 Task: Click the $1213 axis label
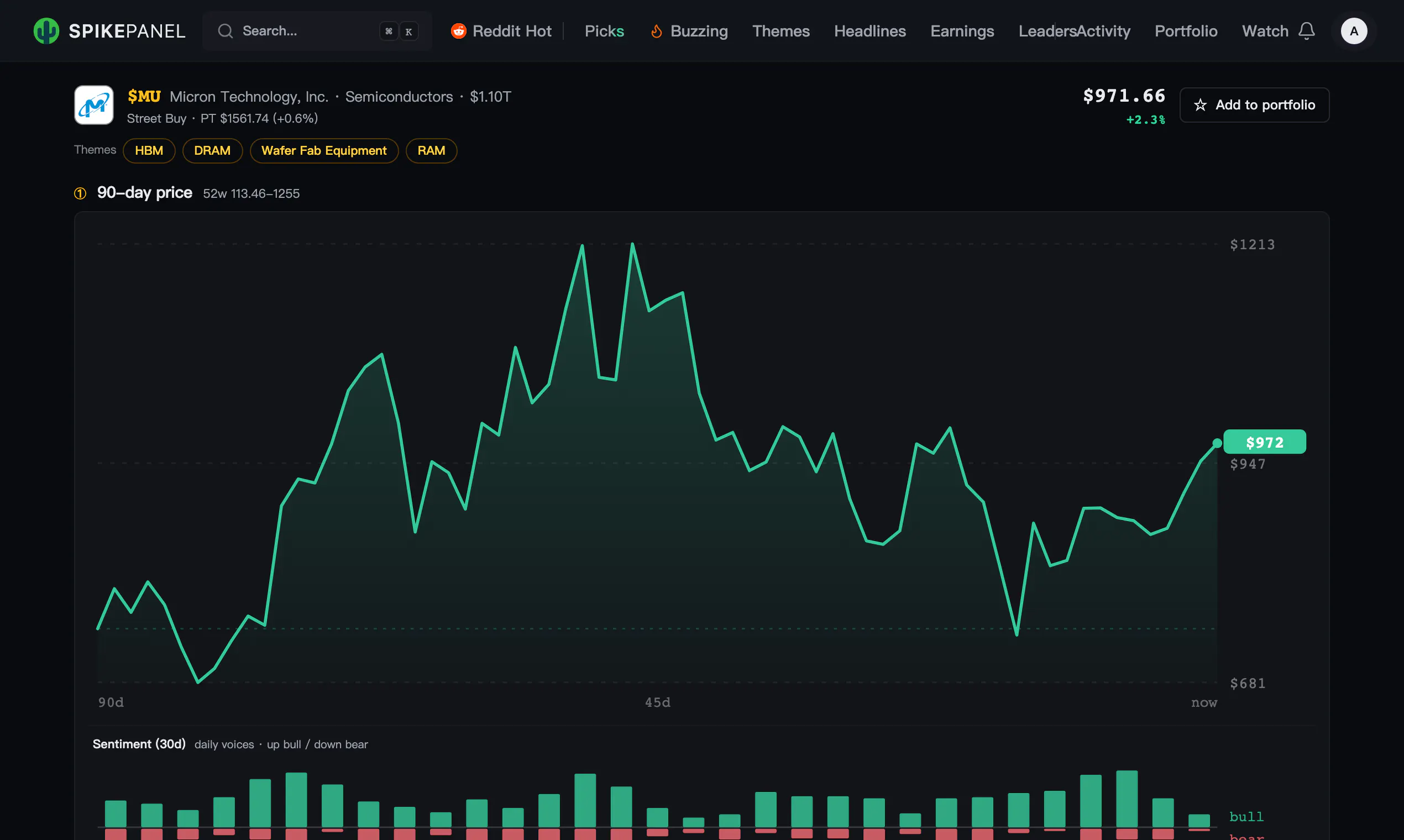coord(1253,244)
